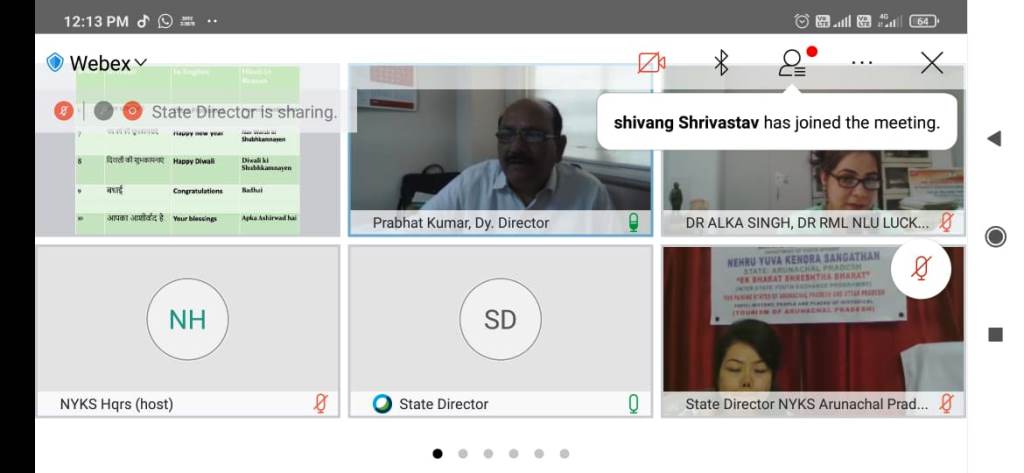
Task: Tap the red muted mic in sharing bar
Action: (64, 111)
